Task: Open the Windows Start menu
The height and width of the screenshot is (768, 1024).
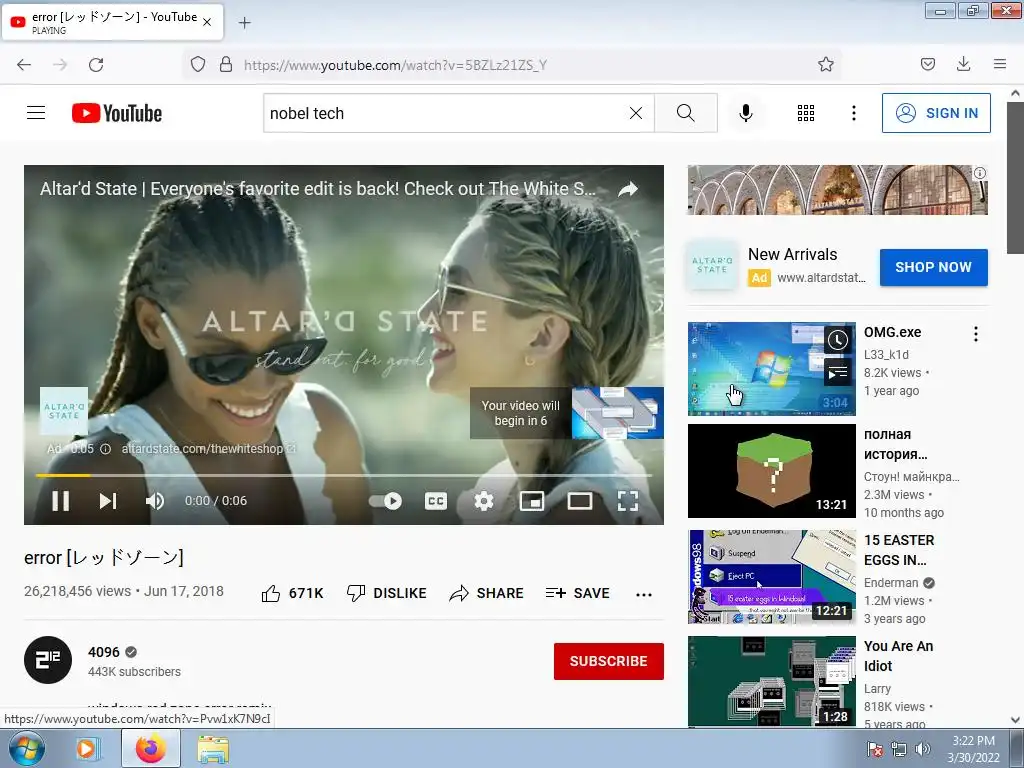Action: (26, 749)
